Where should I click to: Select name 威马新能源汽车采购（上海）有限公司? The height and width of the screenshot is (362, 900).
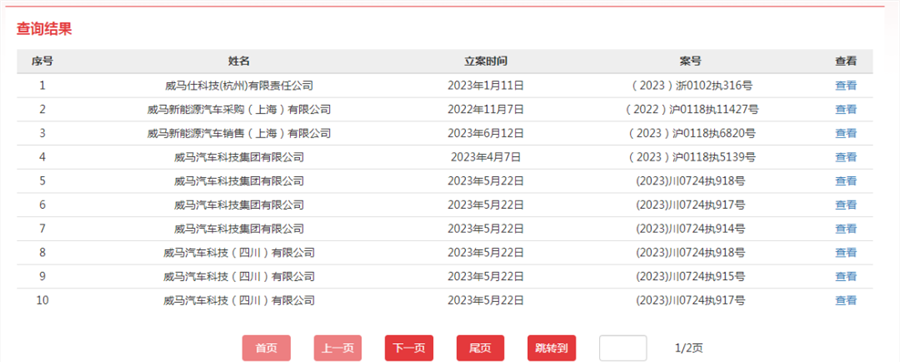(239, 110)
